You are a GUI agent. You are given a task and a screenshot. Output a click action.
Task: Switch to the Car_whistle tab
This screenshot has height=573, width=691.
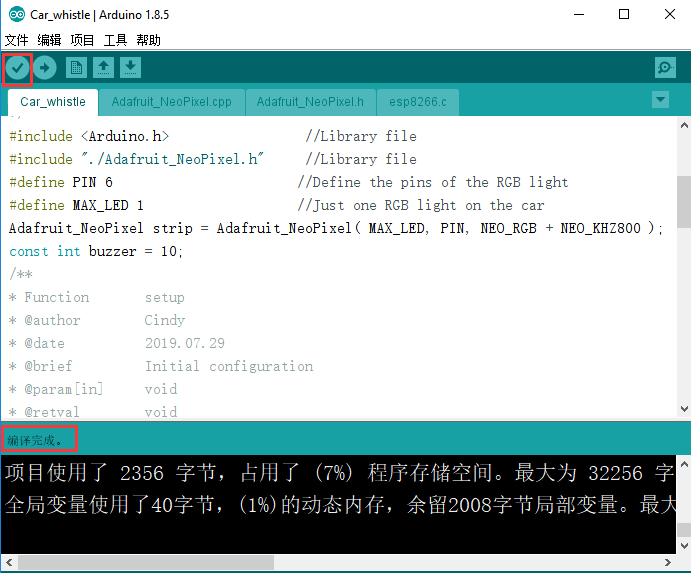pos(53,102)
